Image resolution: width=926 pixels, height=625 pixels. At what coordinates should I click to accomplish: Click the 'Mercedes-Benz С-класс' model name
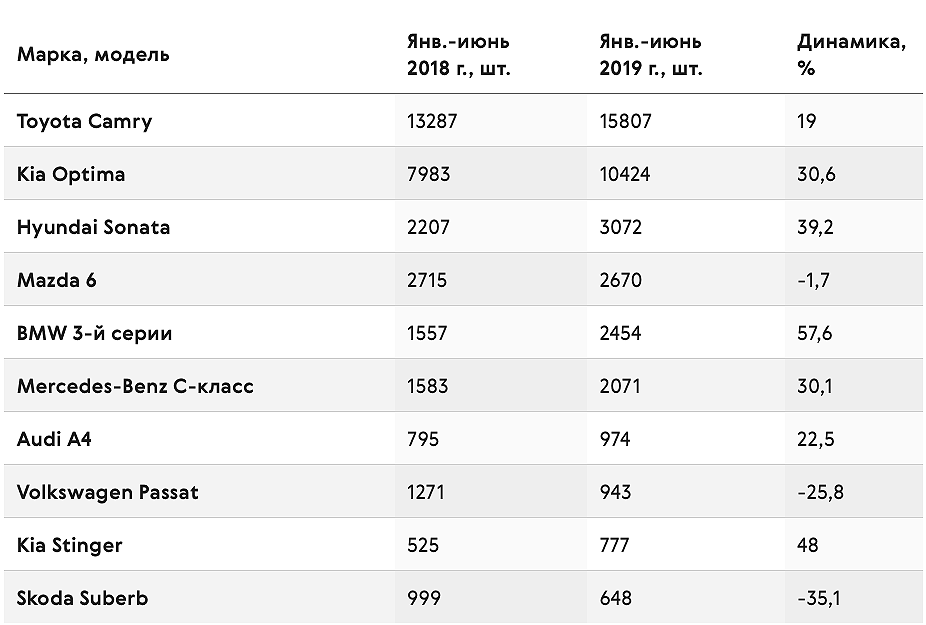point(135,386)
